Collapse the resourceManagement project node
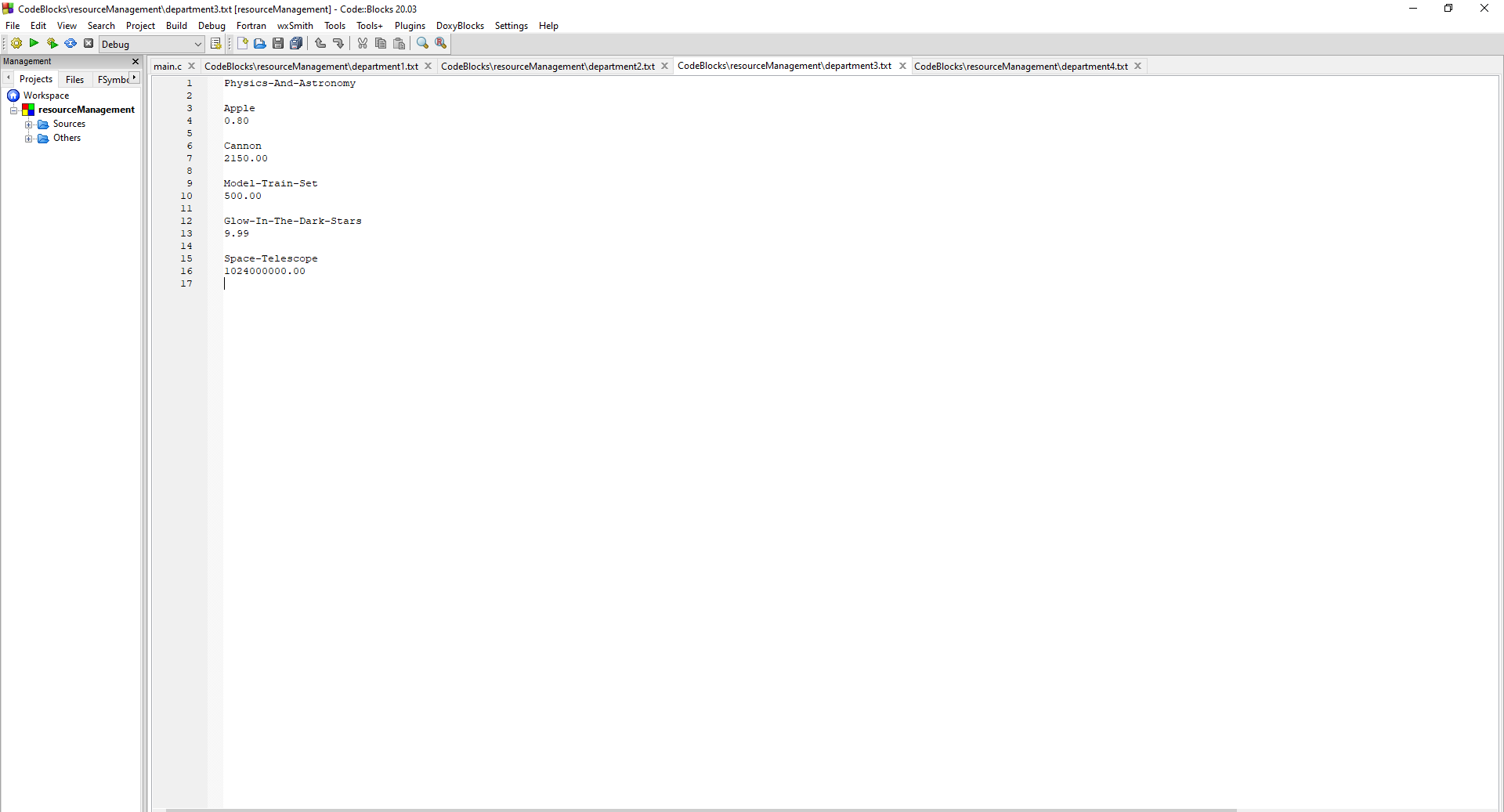 point(13,110)
